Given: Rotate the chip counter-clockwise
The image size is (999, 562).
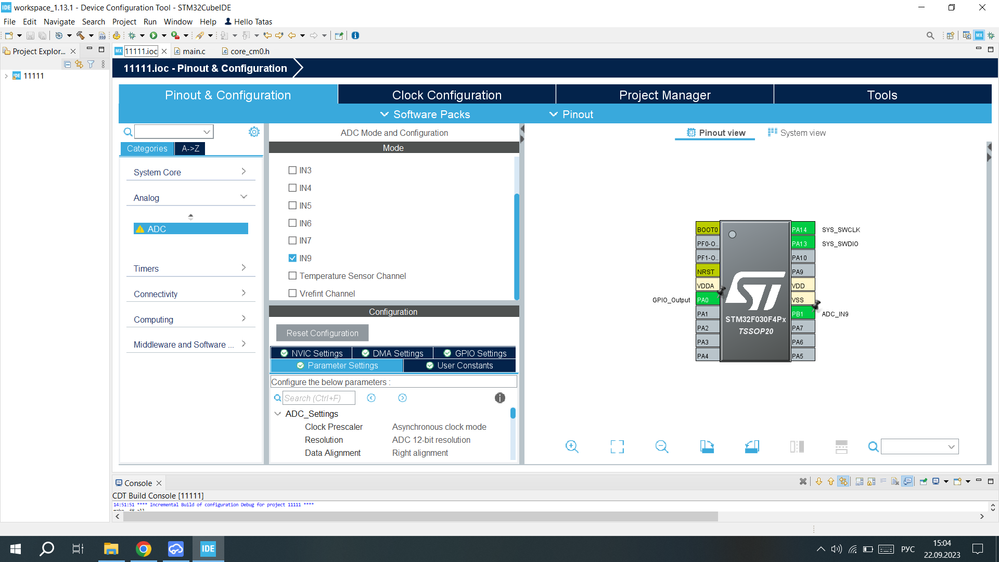Looking at the screenshot, I should (x=752, y=447).
